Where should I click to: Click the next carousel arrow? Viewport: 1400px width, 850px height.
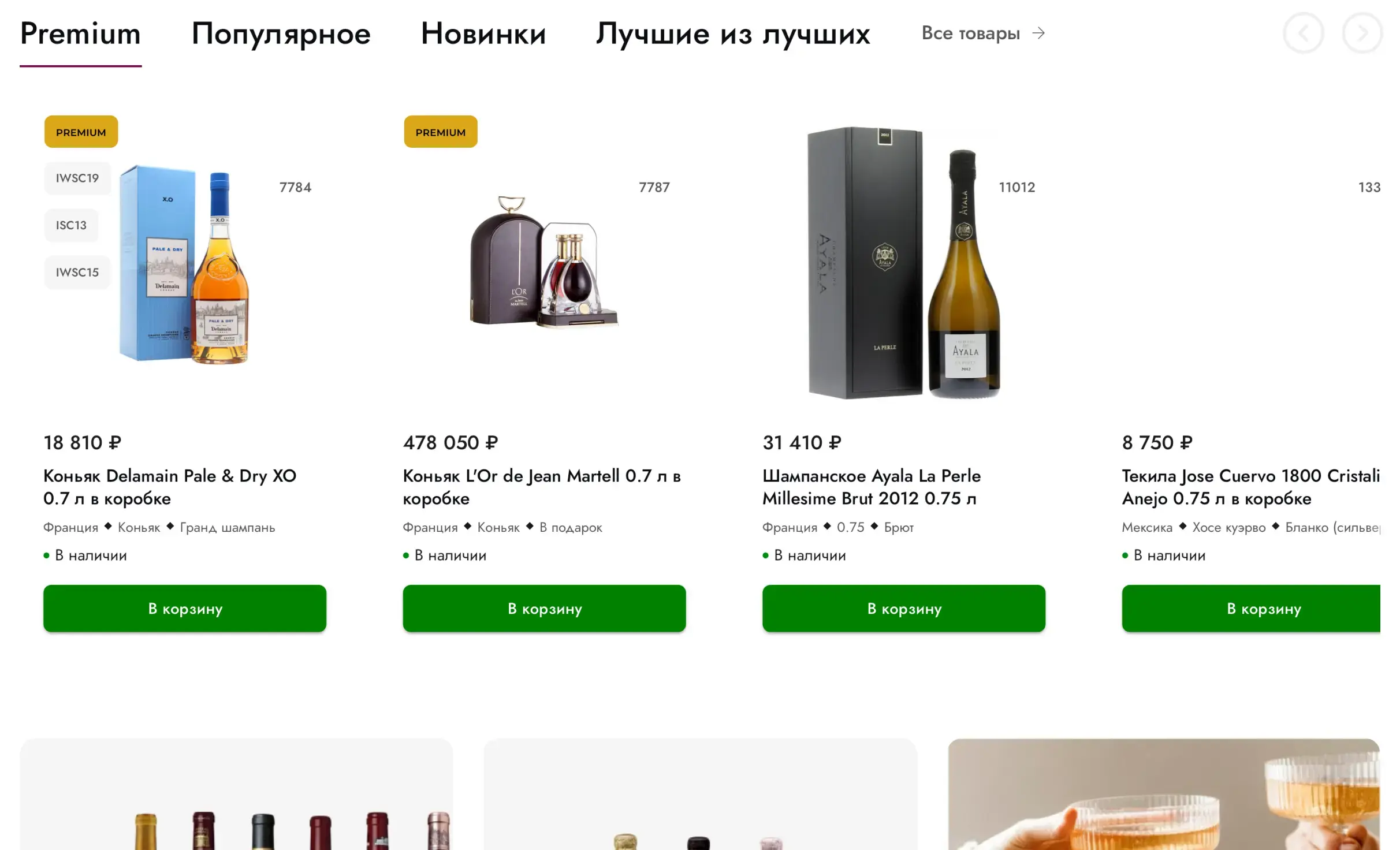click(1362, 33)
